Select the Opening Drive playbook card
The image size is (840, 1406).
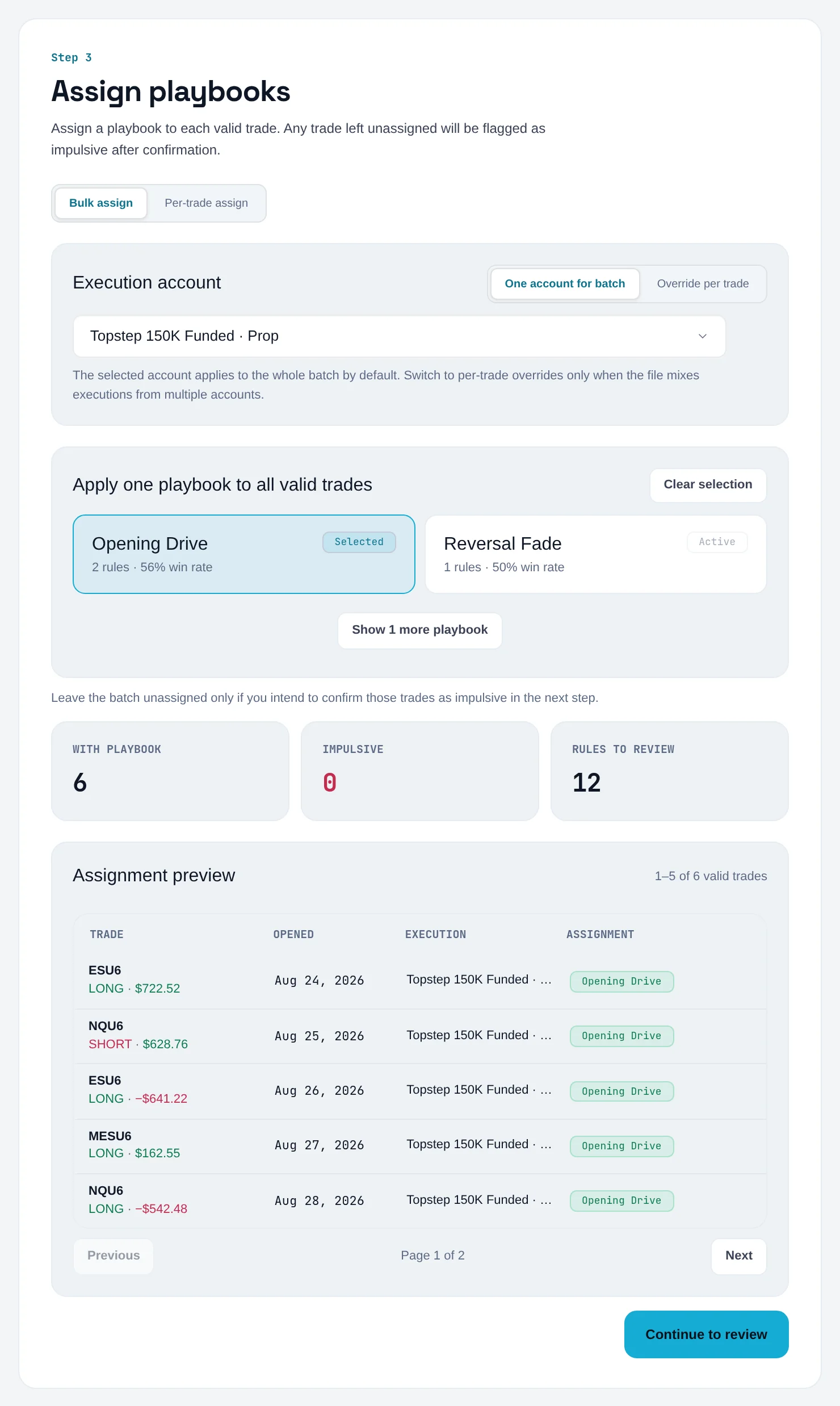tap(244, 554)
